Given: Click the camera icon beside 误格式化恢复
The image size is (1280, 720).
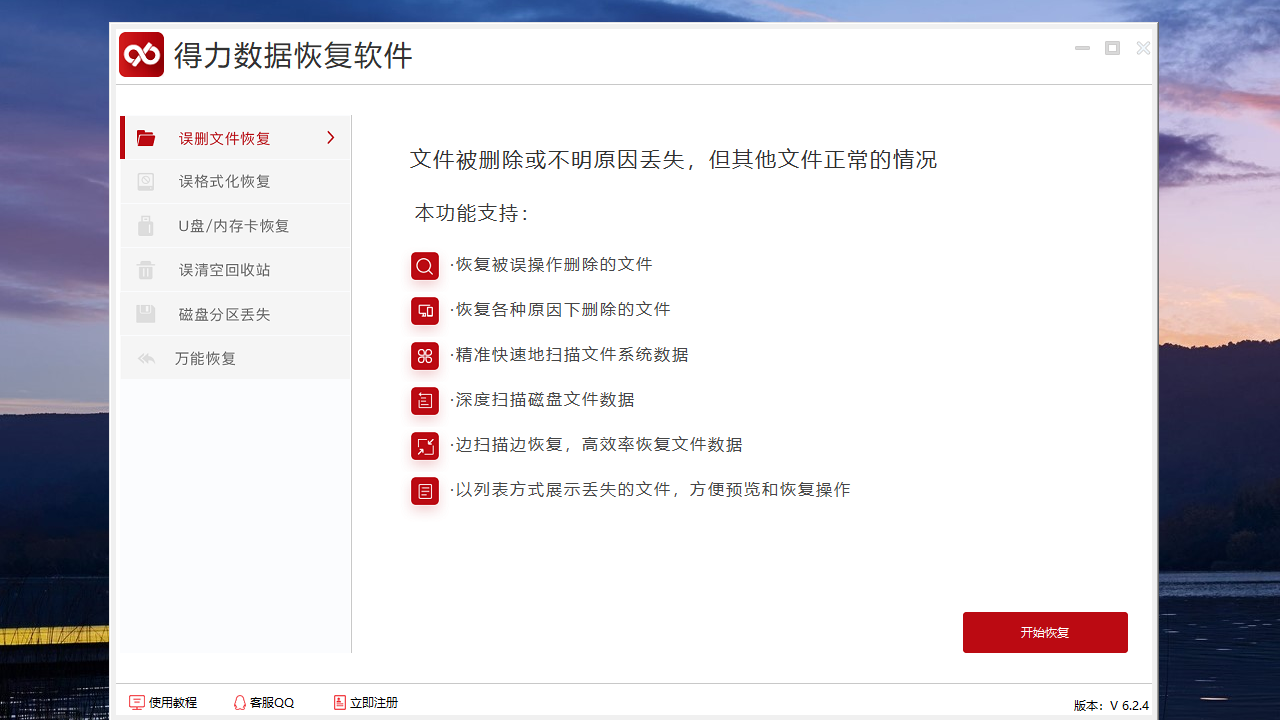Looking at the screenshot, I should click(x=146, y=181).
